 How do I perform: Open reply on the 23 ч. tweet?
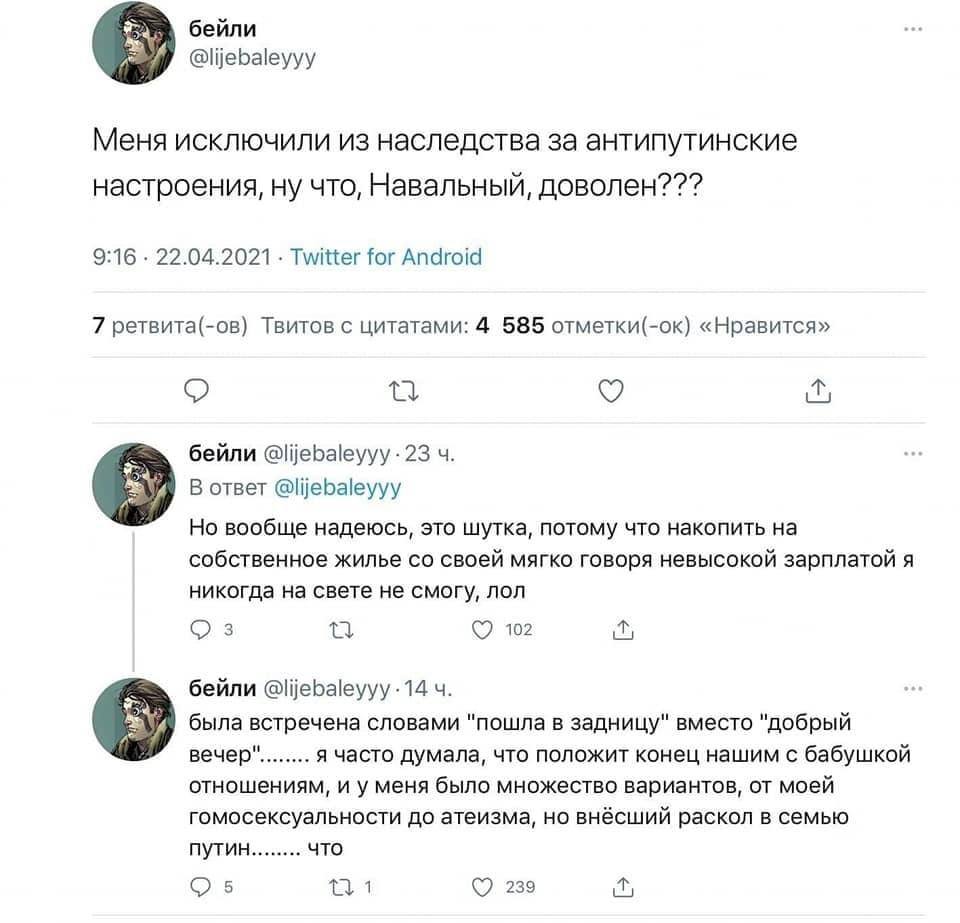point(199,630)
